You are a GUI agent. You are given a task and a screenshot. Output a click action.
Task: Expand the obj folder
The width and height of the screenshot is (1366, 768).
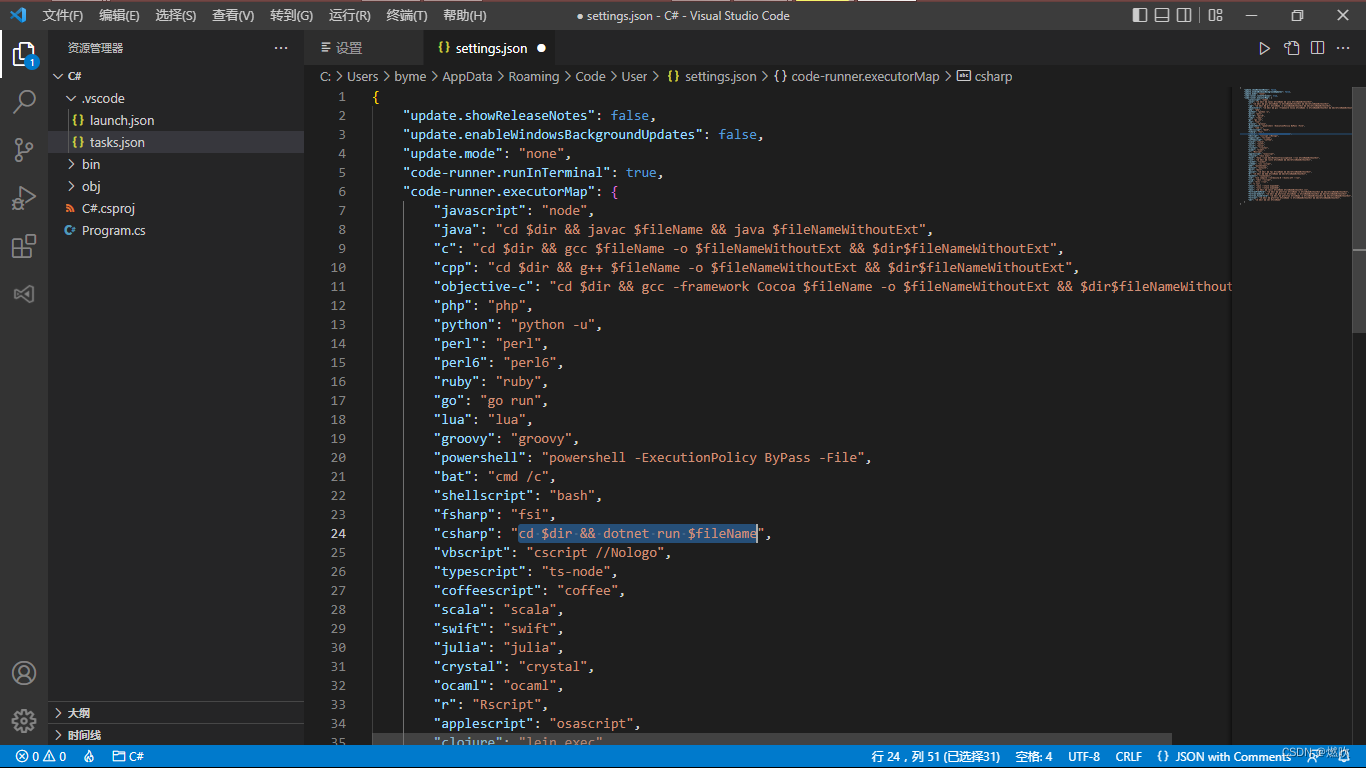[x=176, y=186]
